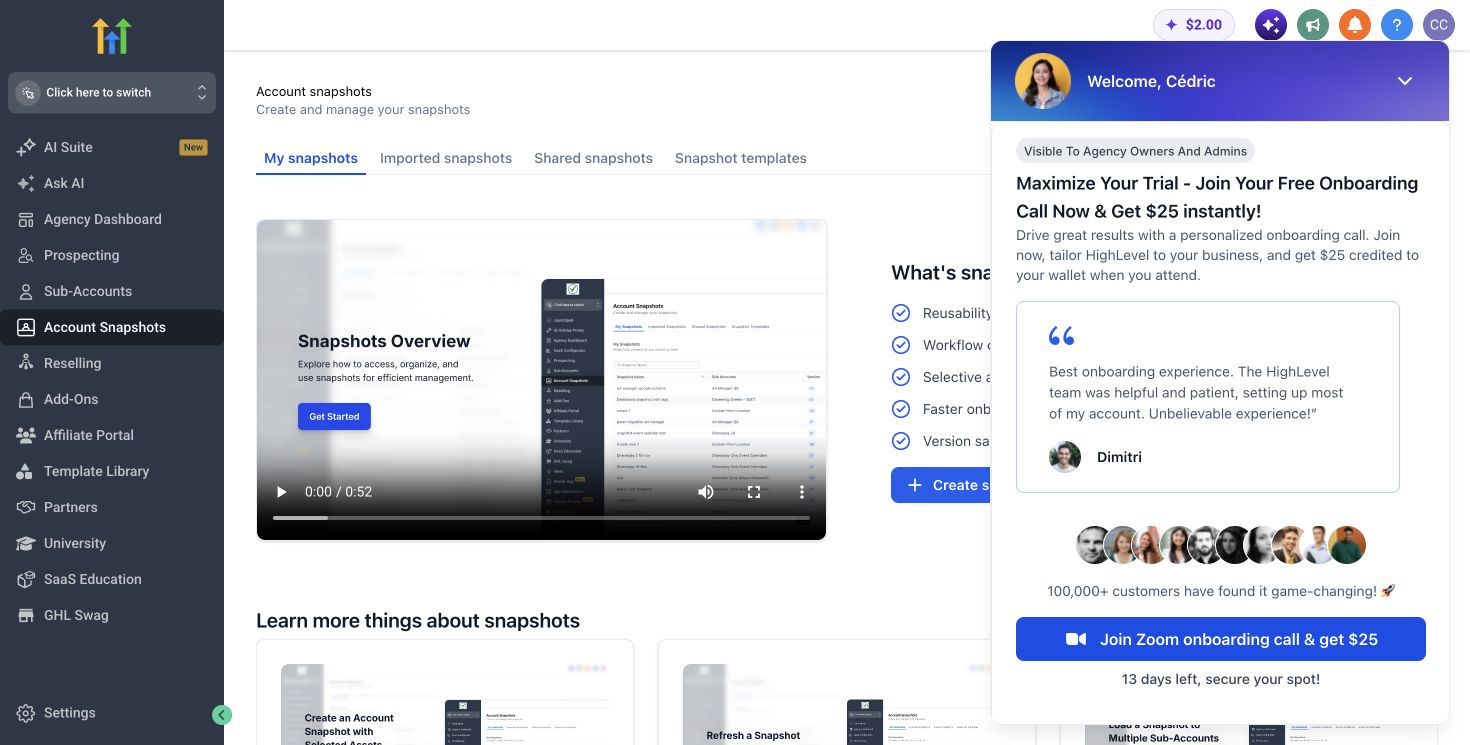This screenshot has width=1470, height=745.
Task: Mute the Snapshots Overview video
Action: 706,492
